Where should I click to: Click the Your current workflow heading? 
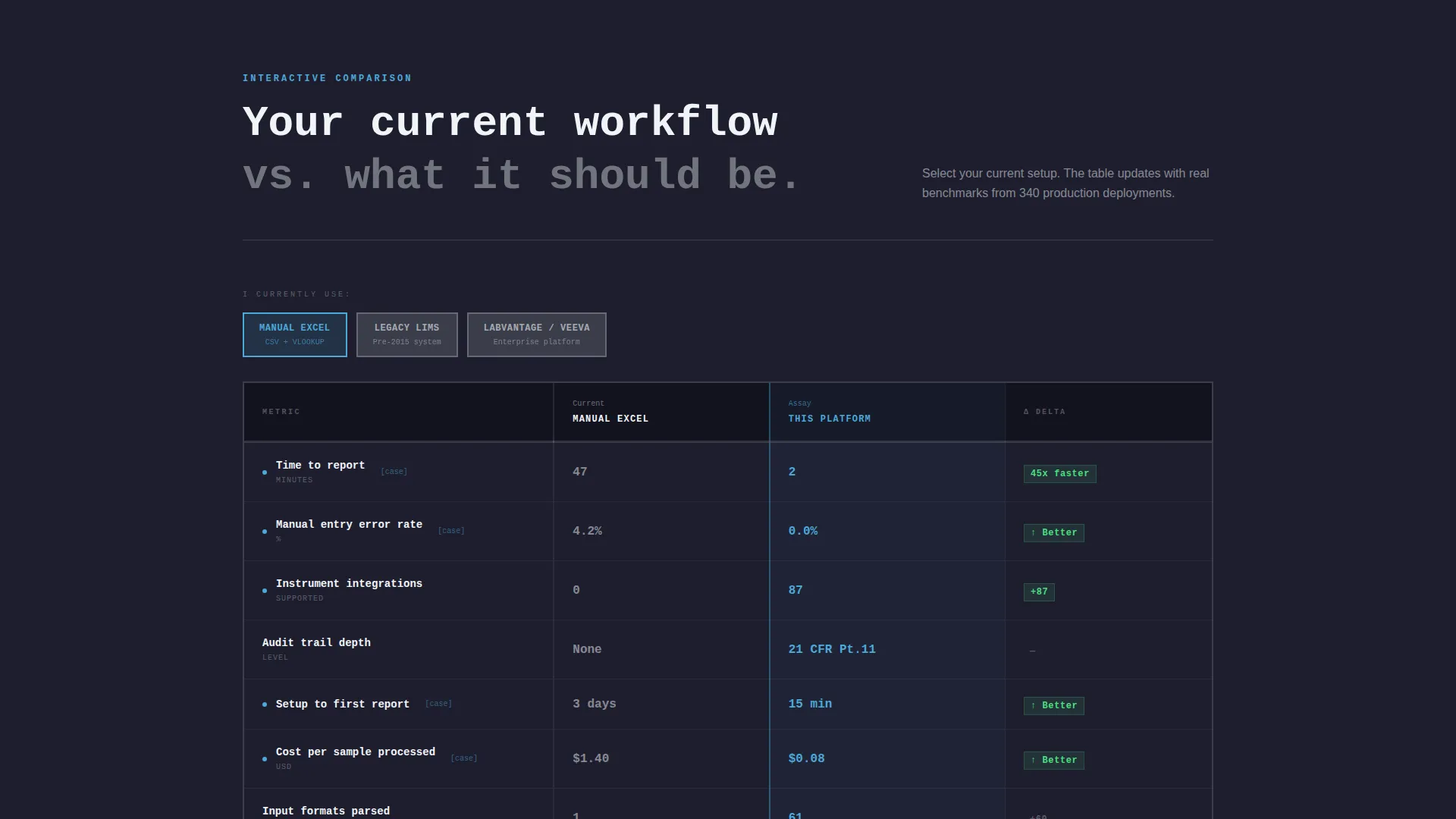pyautogui.click(x=510, y=121)
